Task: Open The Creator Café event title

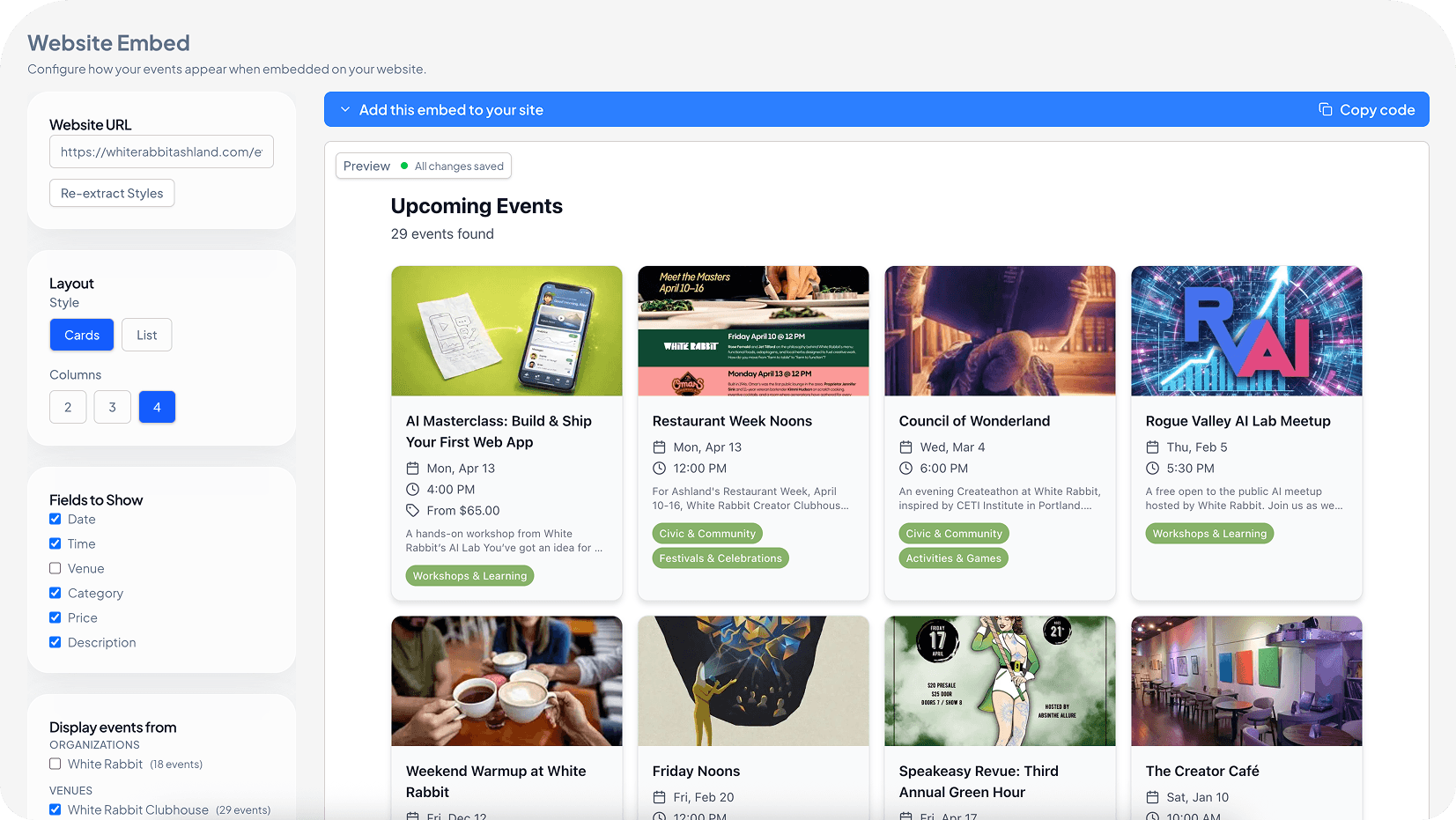Action: click(1202, 771)
